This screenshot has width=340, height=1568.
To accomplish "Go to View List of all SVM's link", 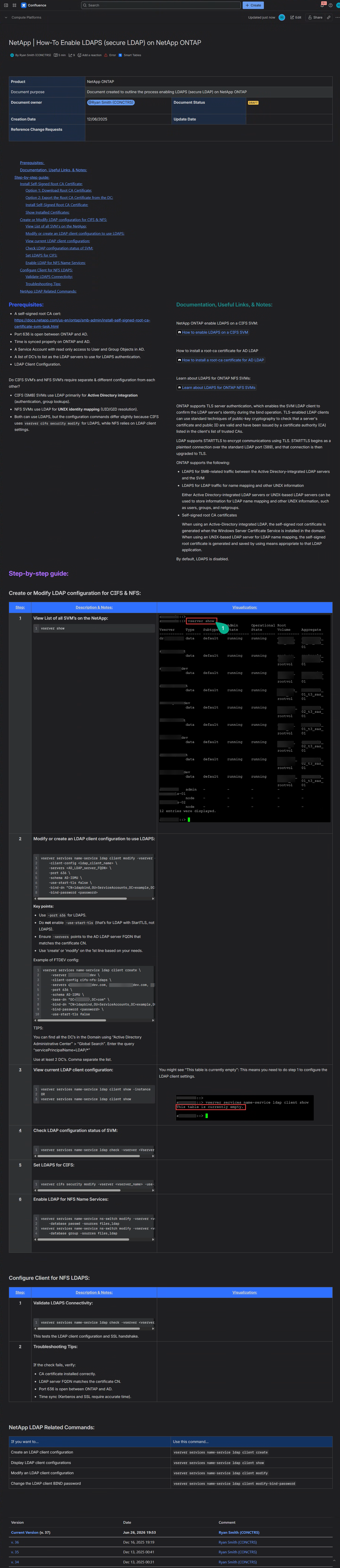I will coord(56,227).
